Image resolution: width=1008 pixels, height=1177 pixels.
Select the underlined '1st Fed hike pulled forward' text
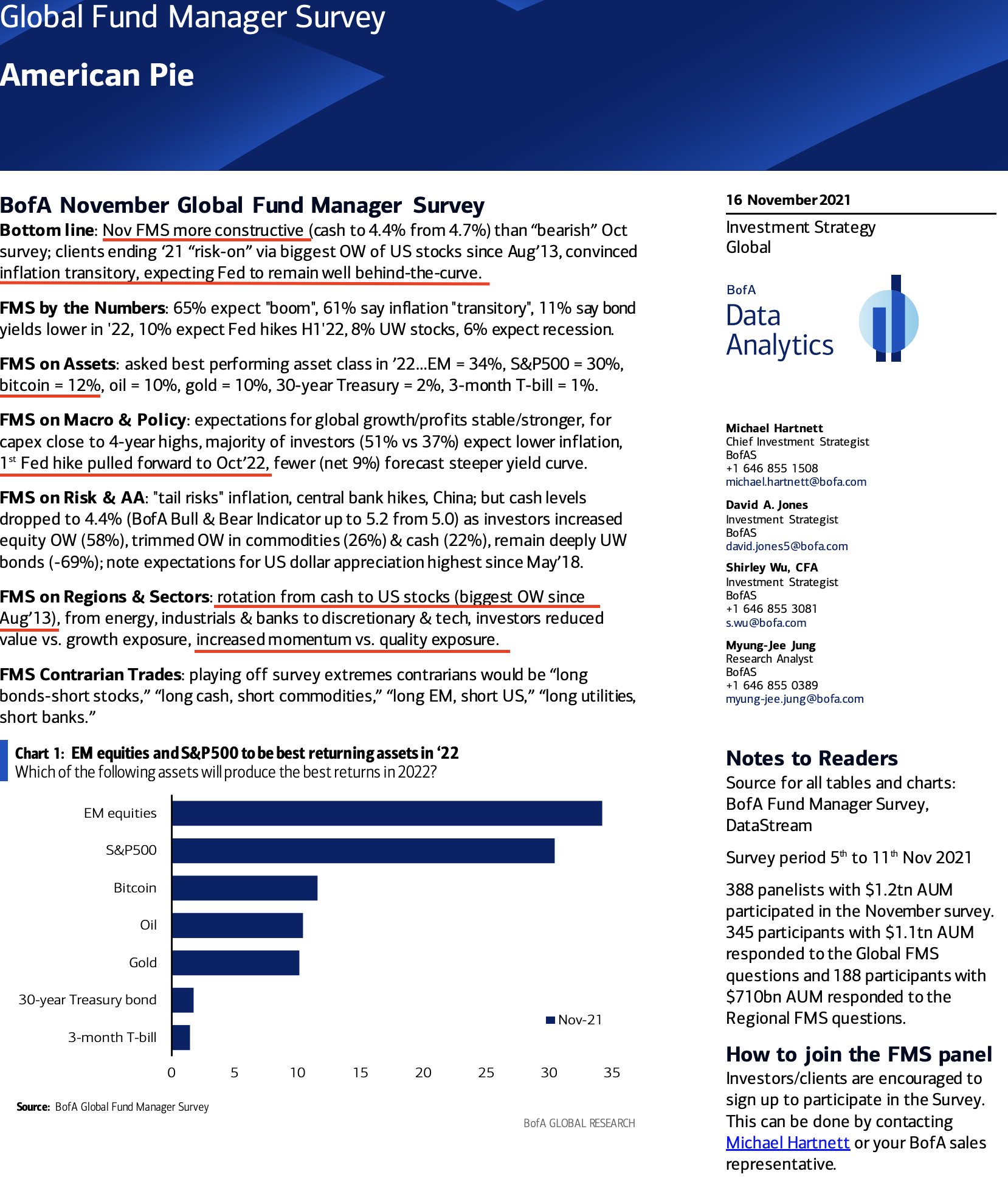coord(134,463)
